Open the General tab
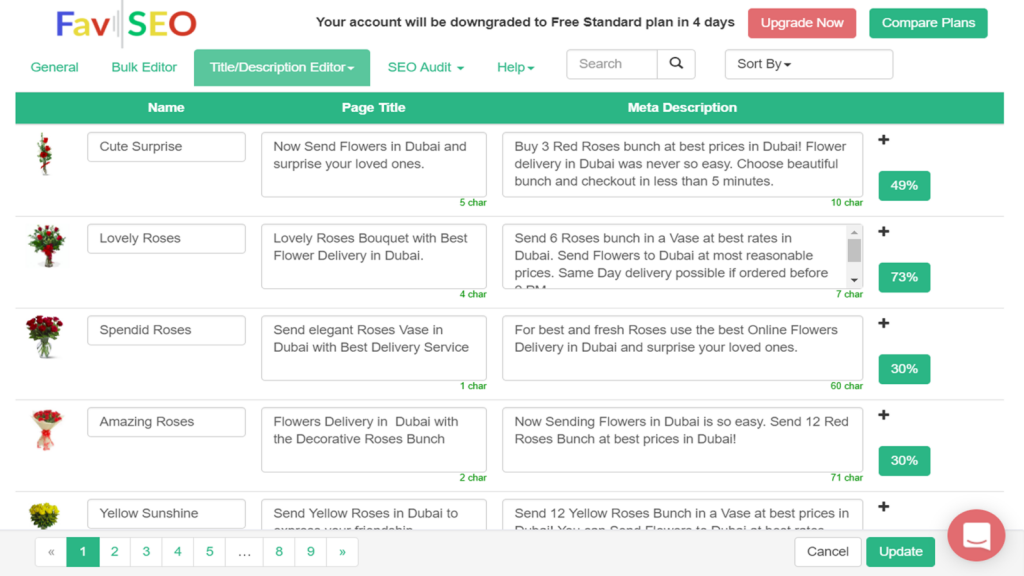This screenshot has height=576, width=1024. tap(55, 67)
